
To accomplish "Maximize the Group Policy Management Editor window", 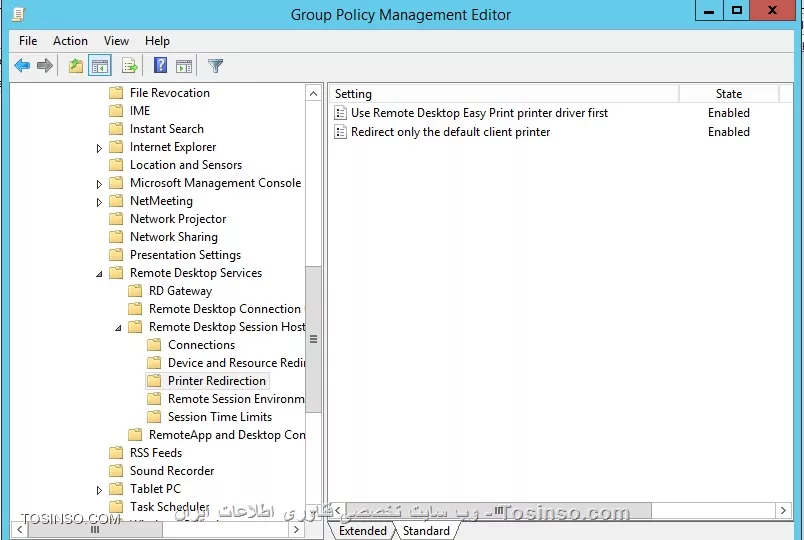I will click(x=737, y=10).
